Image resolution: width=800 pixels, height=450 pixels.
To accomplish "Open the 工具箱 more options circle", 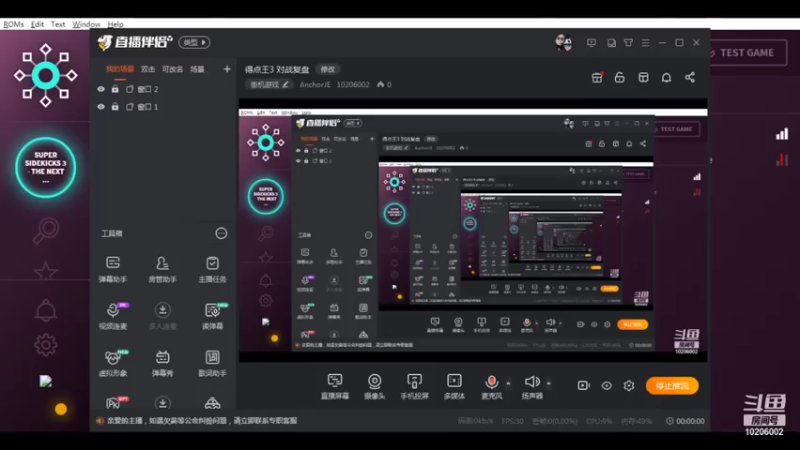I will click(x=221, y=233).
